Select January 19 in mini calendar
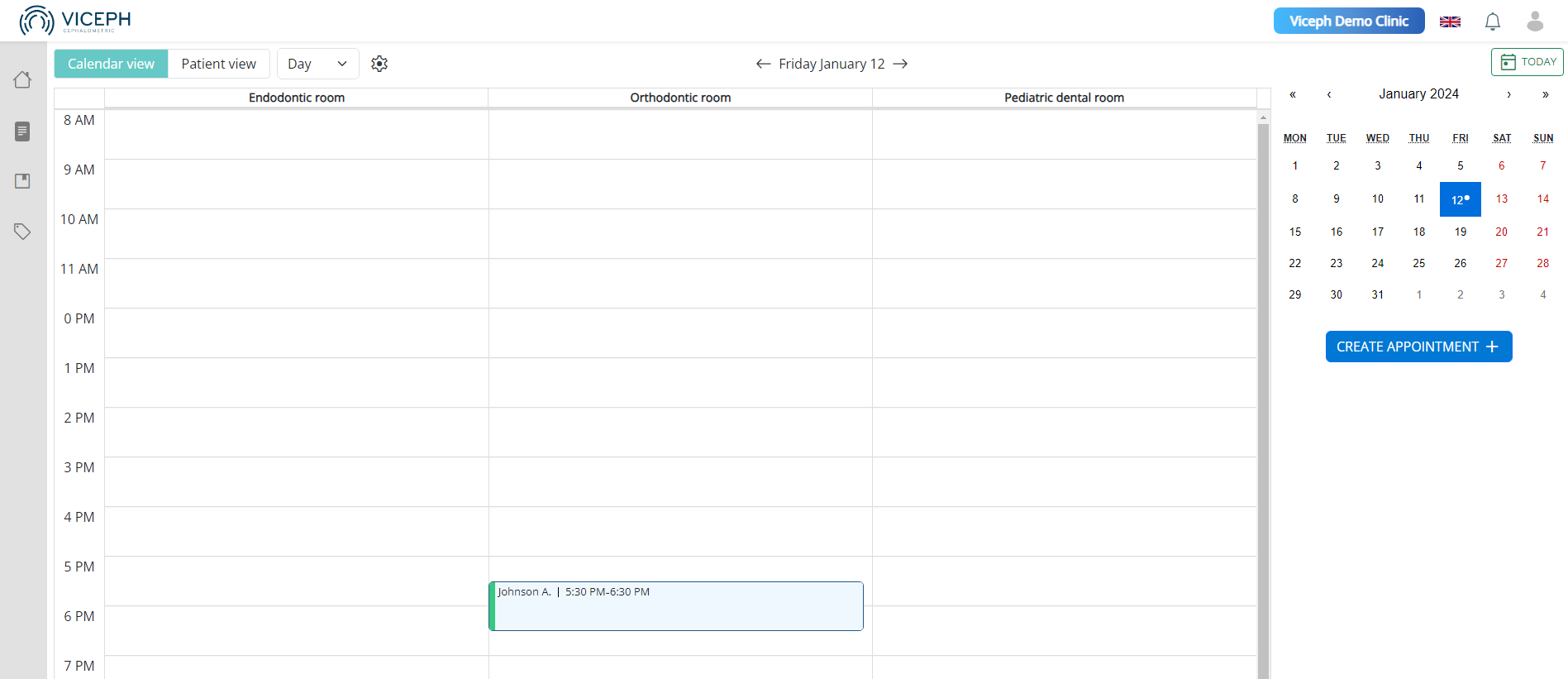This screenshot has height=679, width=1568. (1460, 232)
